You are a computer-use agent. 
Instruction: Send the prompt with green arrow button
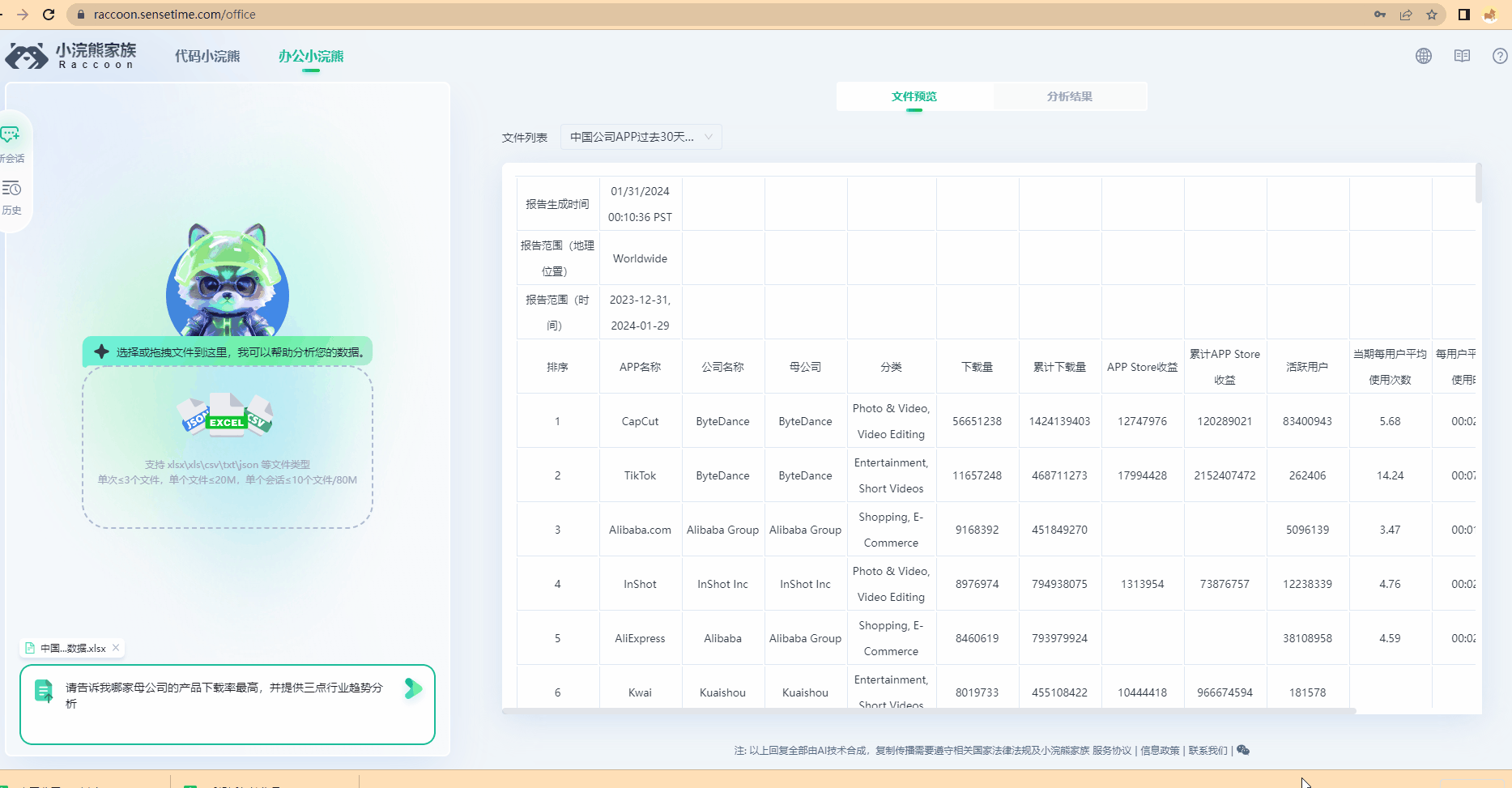pyautogui.click(x=413, y=688)
